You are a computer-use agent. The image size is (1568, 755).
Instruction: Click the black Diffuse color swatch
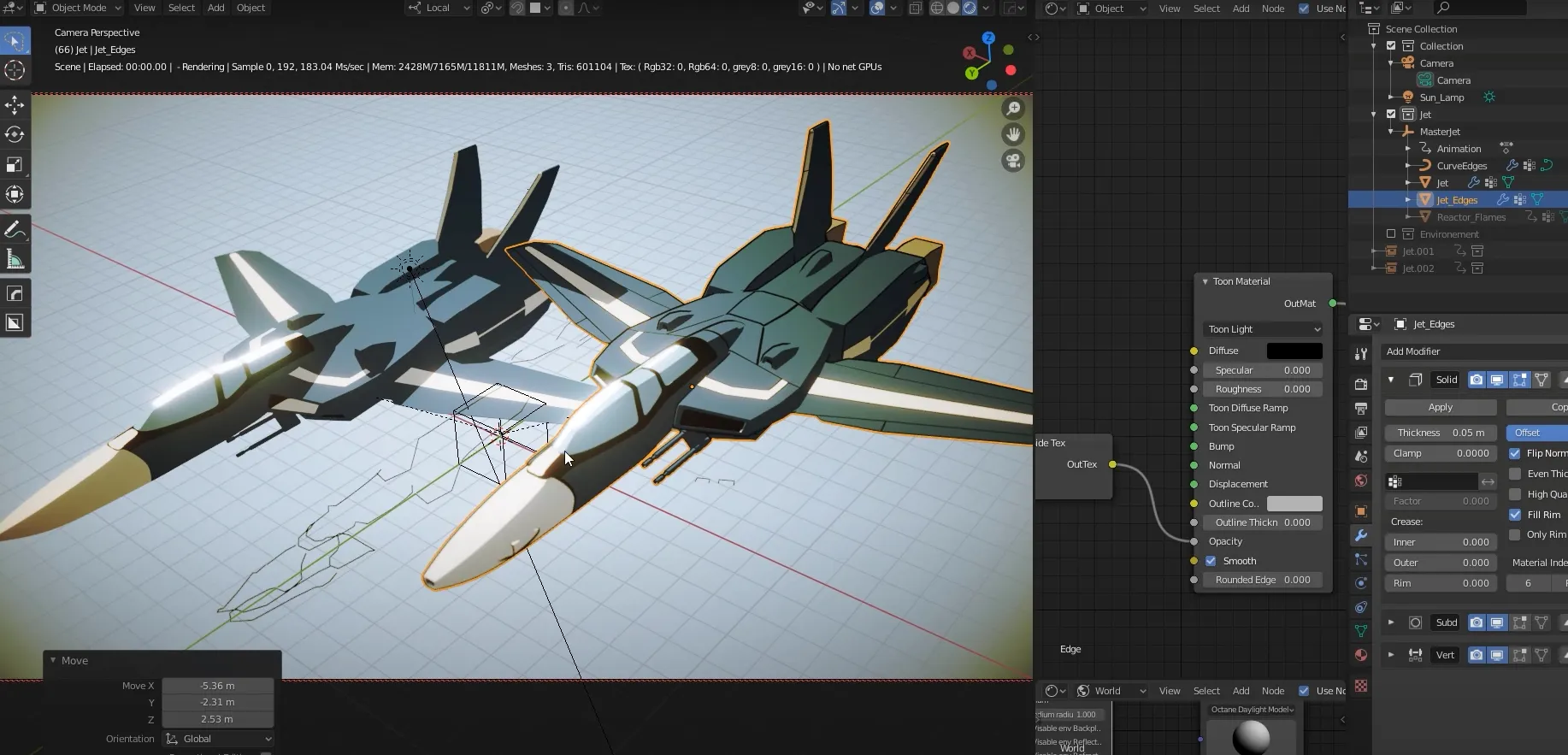coord(1294,351)
